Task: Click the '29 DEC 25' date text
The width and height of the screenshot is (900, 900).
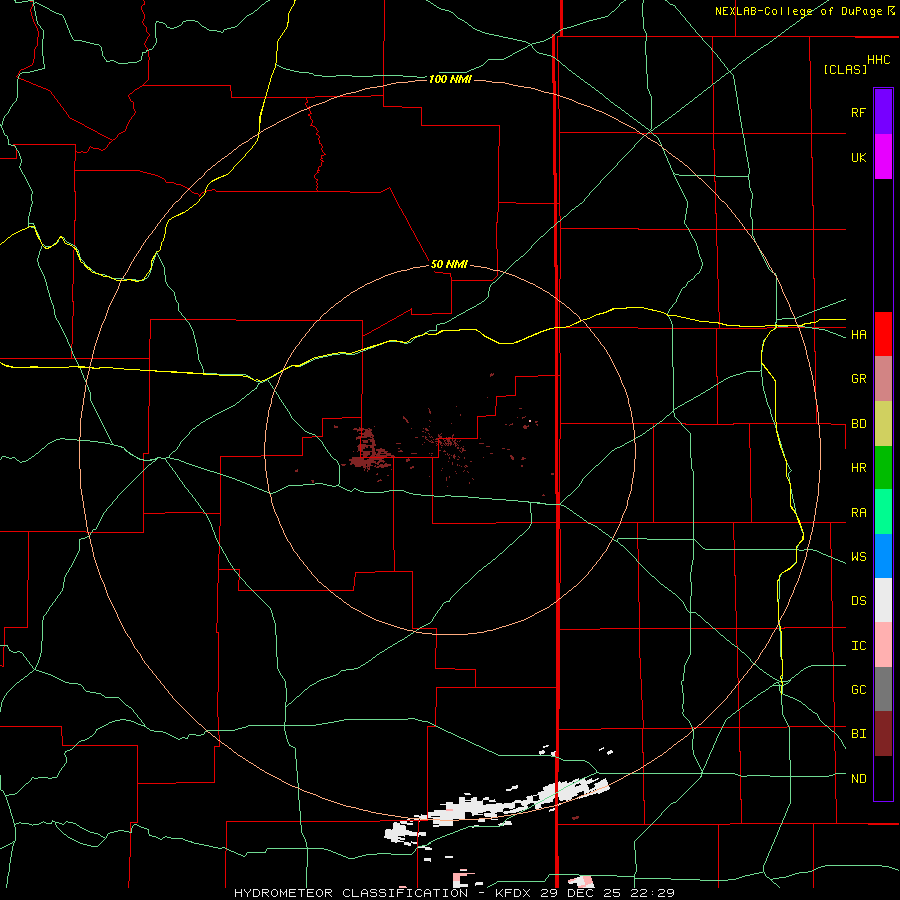Action: pos(580,893)
